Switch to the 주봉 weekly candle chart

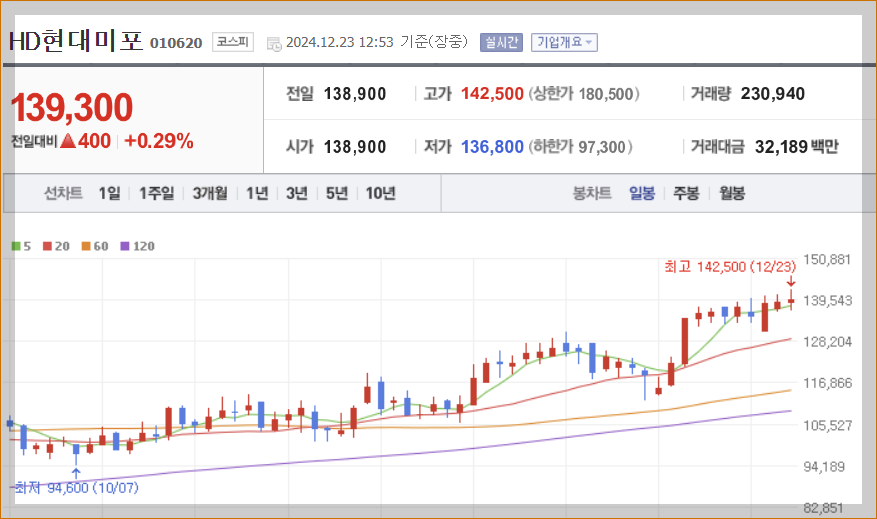pos(686,194)
